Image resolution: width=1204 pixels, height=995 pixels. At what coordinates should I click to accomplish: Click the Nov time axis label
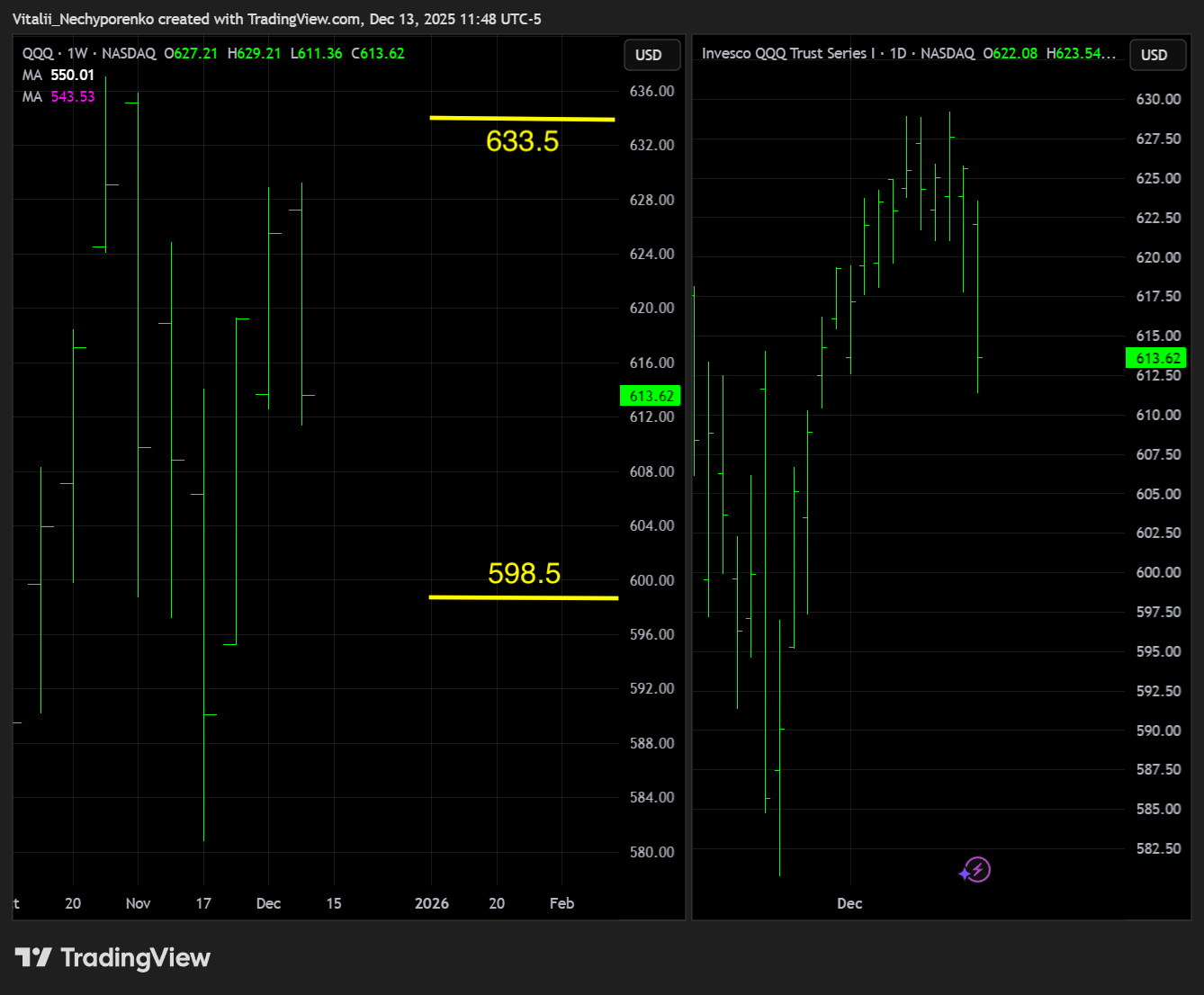[x=138, y=903]
